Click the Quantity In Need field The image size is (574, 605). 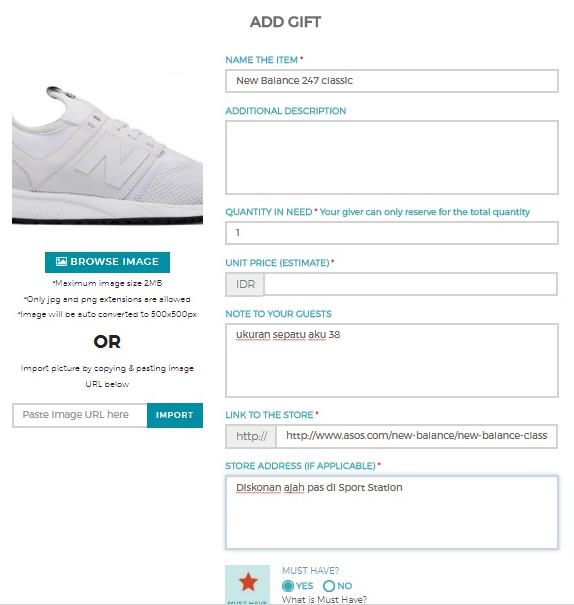coord(392,233)
